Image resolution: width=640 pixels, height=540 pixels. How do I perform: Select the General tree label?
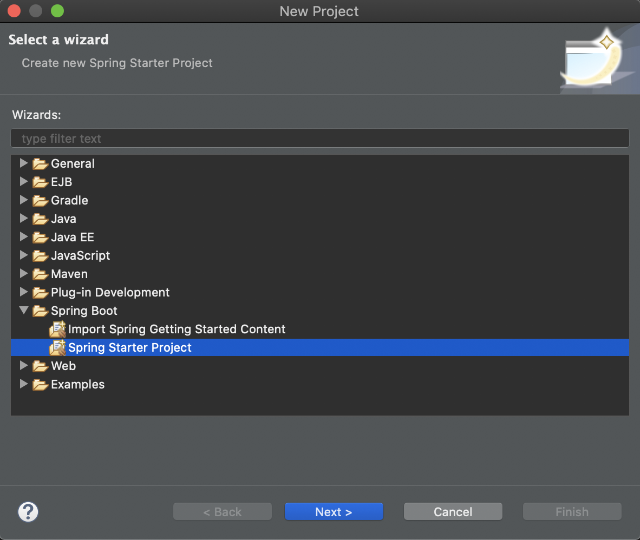(73, 164)
